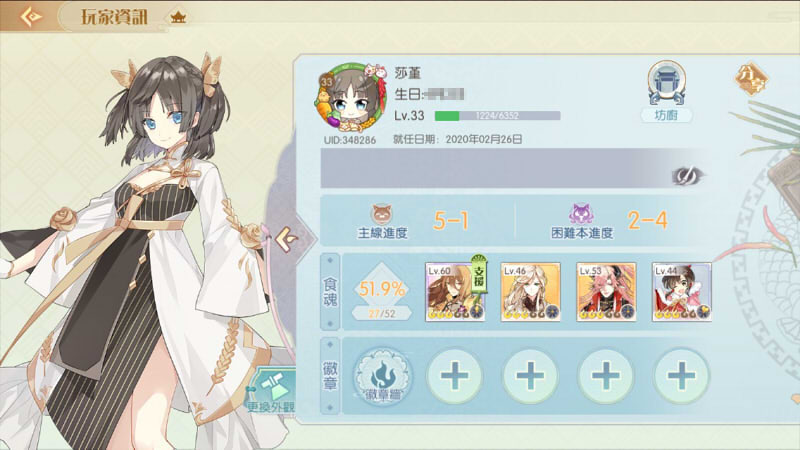
Task: Select the Lv.46 food soul card
Action: pyautogui.click(x=531, y=292)
